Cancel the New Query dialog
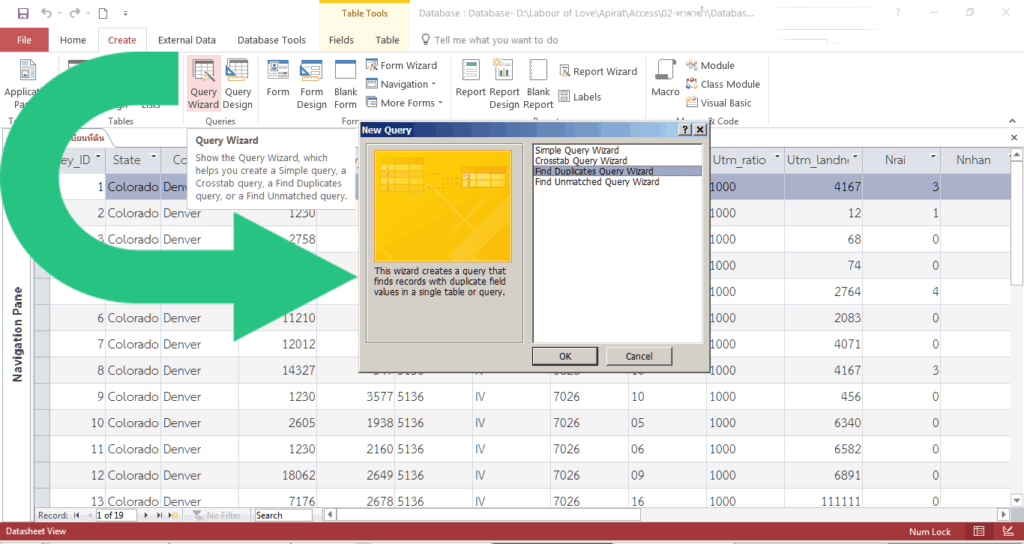 [x=639, y=356]
